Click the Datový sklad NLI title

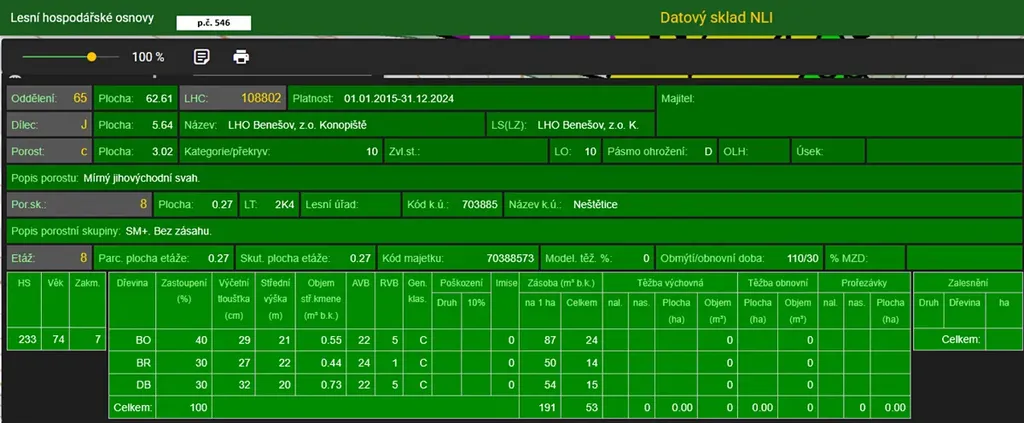click(x=716, y=17)
